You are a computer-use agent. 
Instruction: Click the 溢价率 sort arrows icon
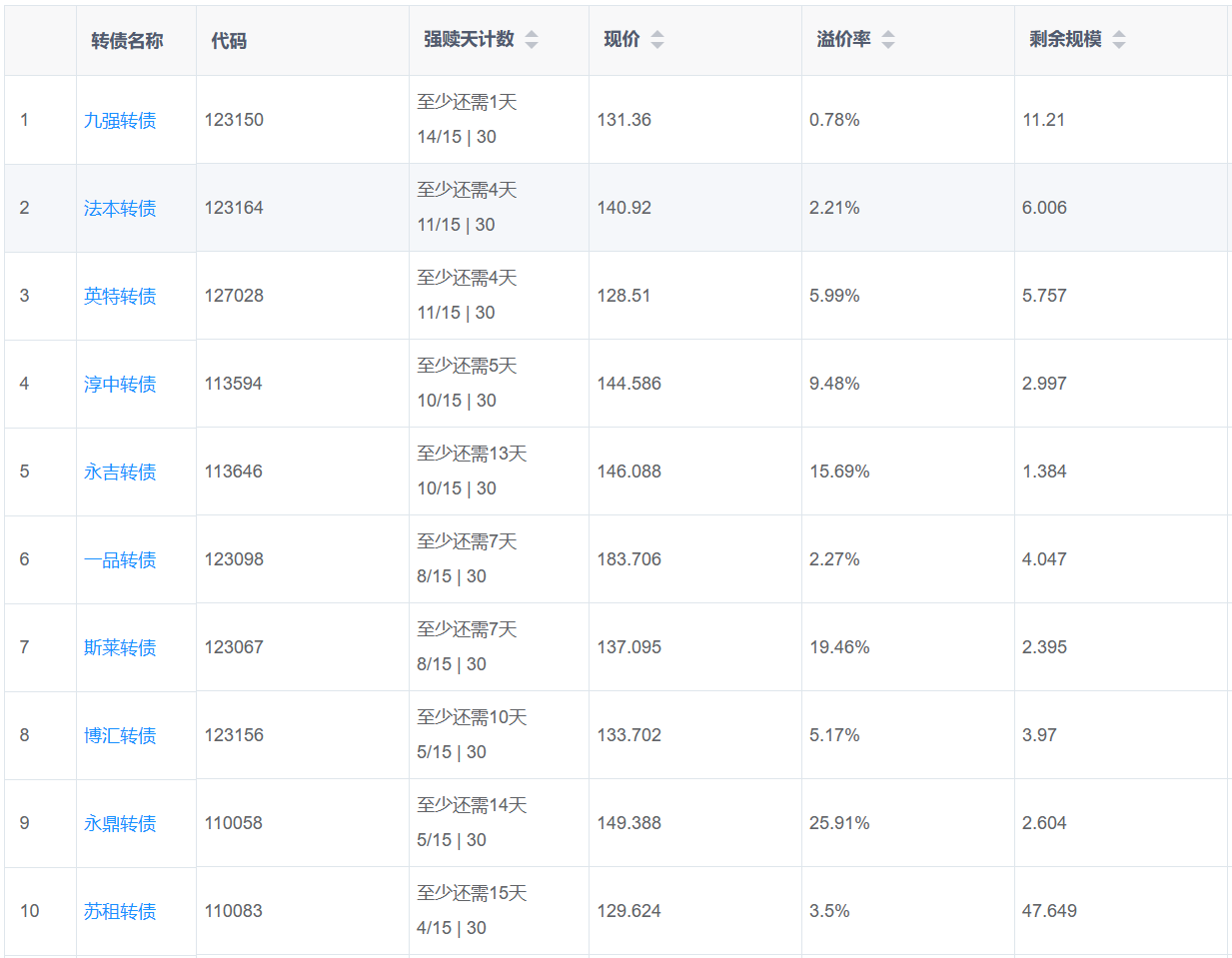tap(888, 40)
